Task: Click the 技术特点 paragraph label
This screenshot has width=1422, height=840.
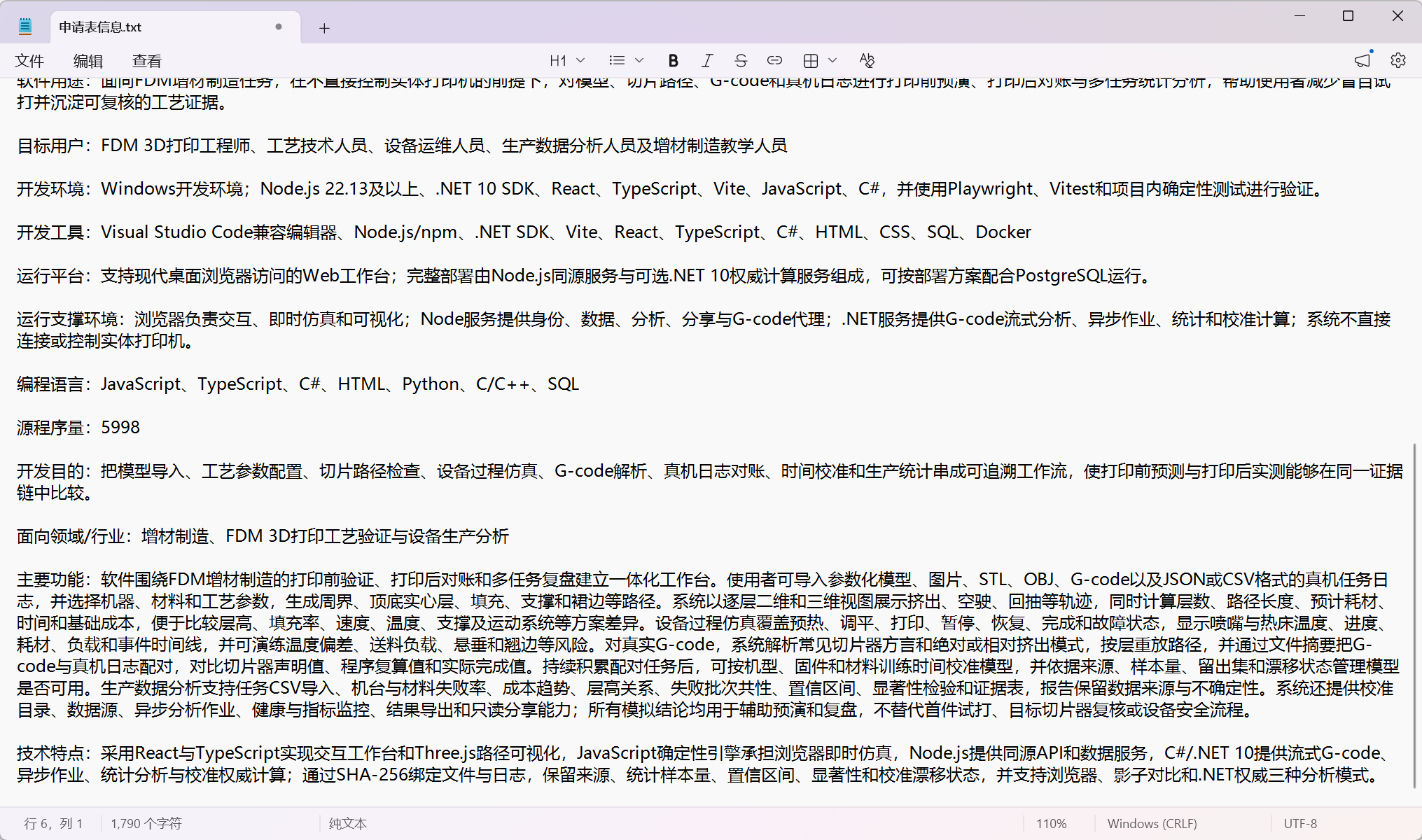Action: point(50,753)
